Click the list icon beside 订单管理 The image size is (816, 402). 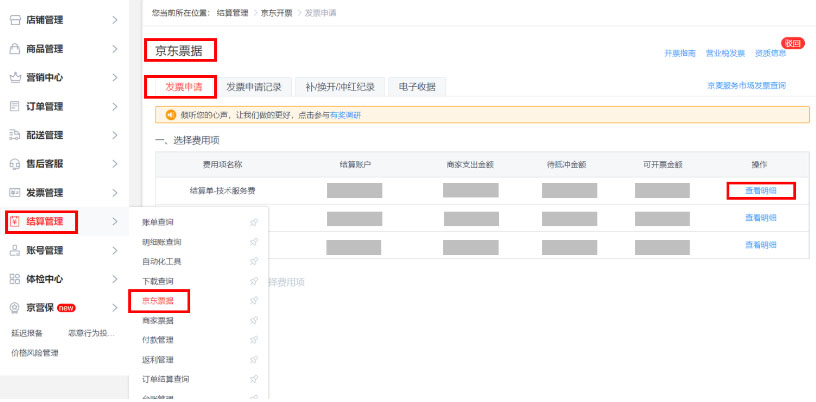coord(15,106)
